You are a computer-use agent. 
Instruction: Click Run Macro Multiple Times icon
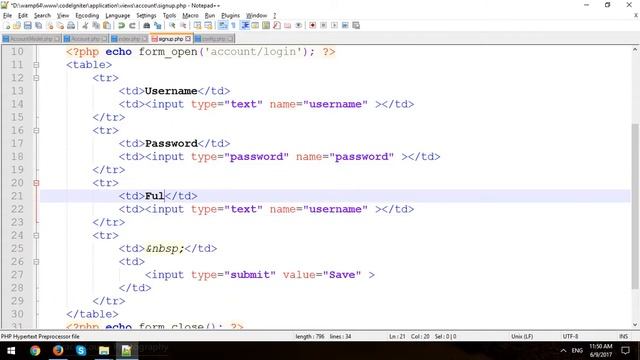[x=345, y=25]
